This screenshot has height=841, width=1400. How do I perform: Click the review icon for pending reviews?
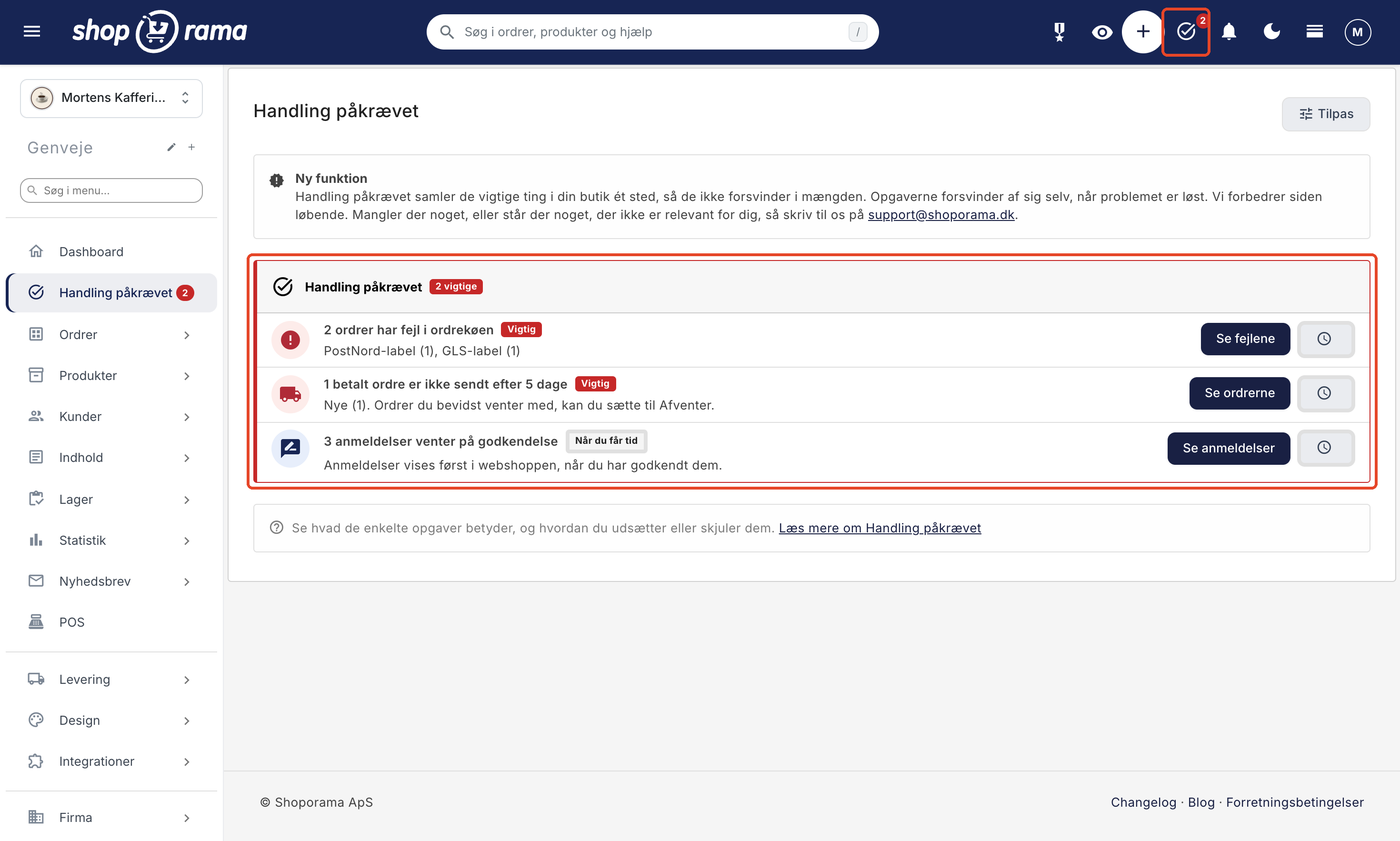coord(291,448)
